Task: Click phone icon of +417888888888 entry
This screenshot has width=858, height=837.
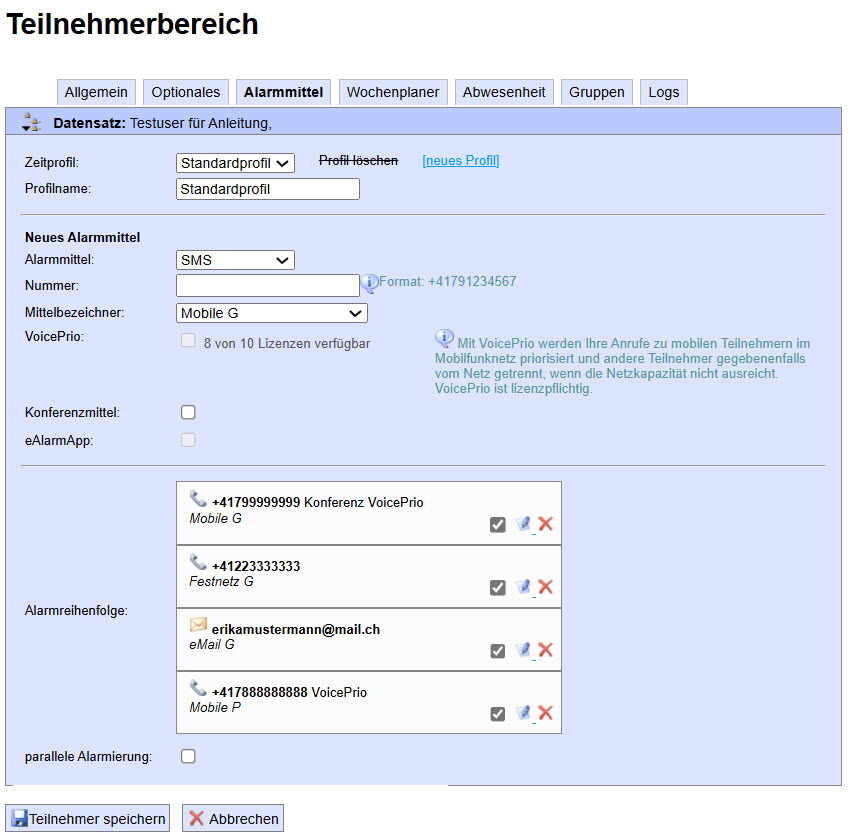Action: (198, 688)
